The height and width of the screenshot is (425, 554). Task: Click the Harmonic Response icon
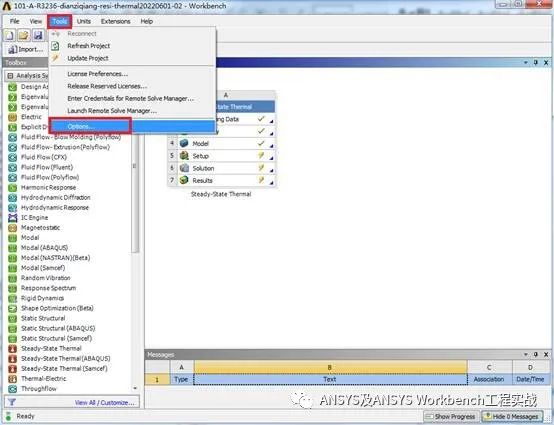pos(12,188)
